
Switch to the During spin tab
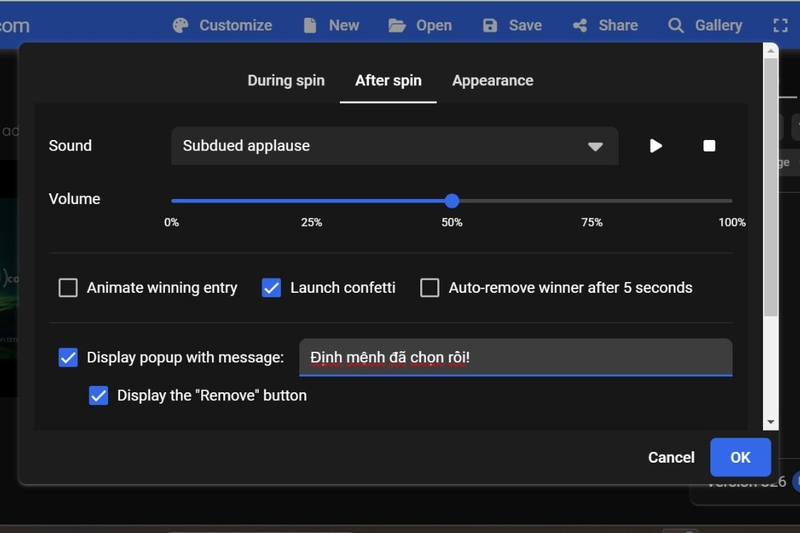tap(286, 81)
